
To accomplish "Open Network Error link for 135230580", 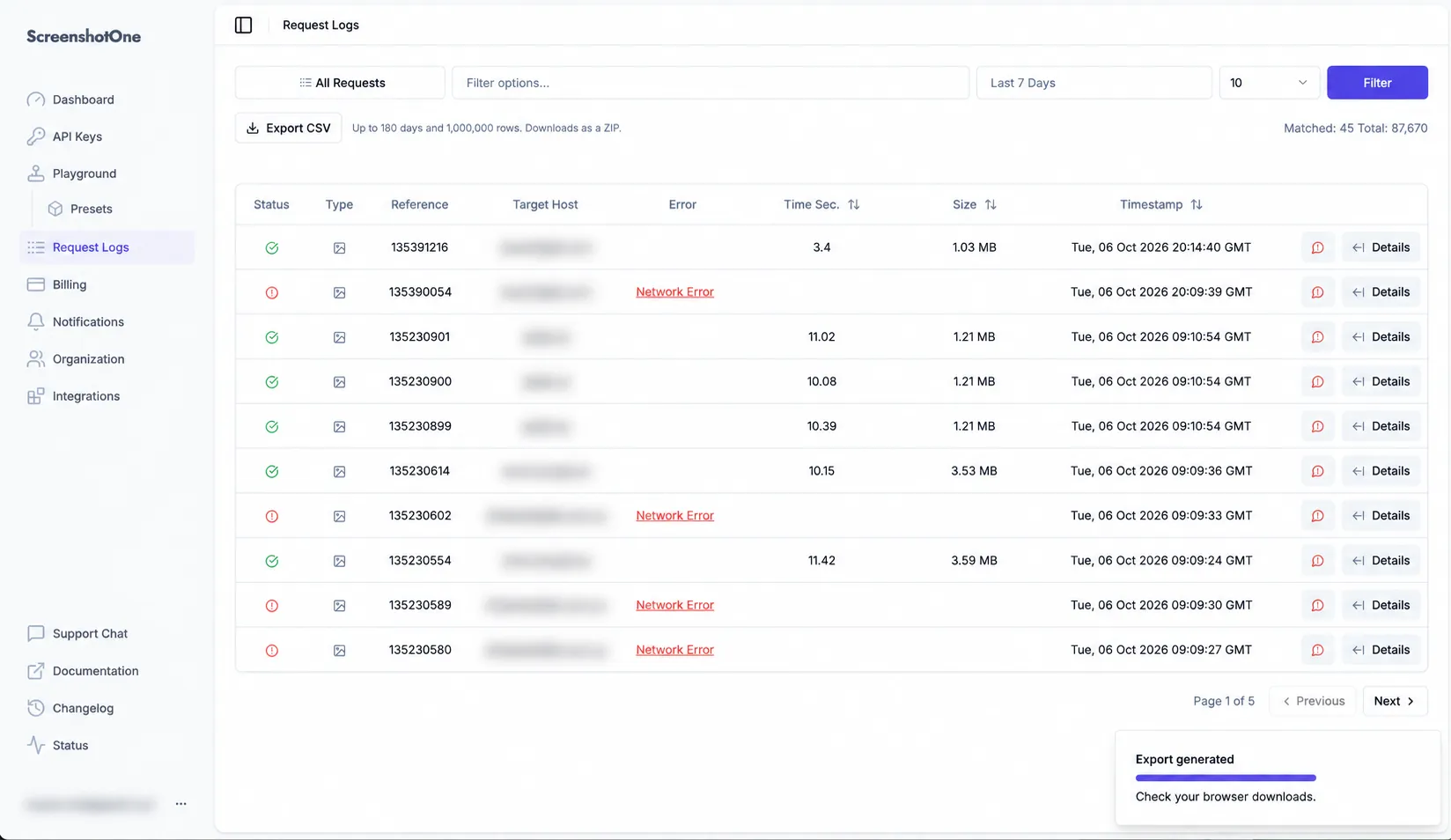I will click(x=674, y=650).
